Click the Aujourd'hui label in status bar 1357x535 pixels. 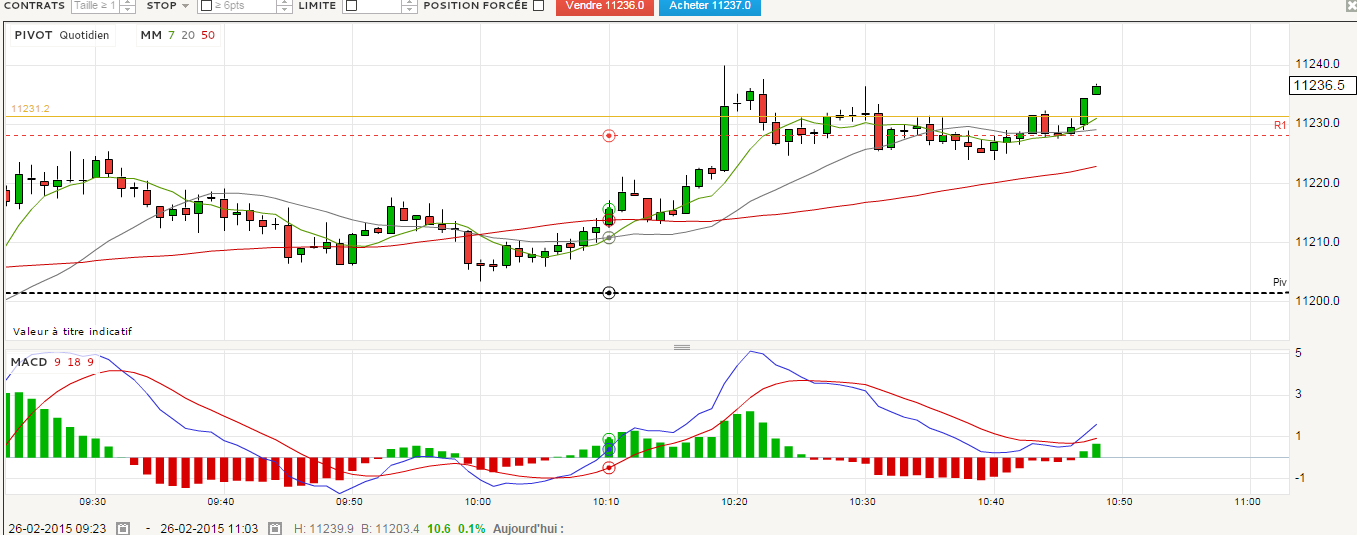pos(529,527)
